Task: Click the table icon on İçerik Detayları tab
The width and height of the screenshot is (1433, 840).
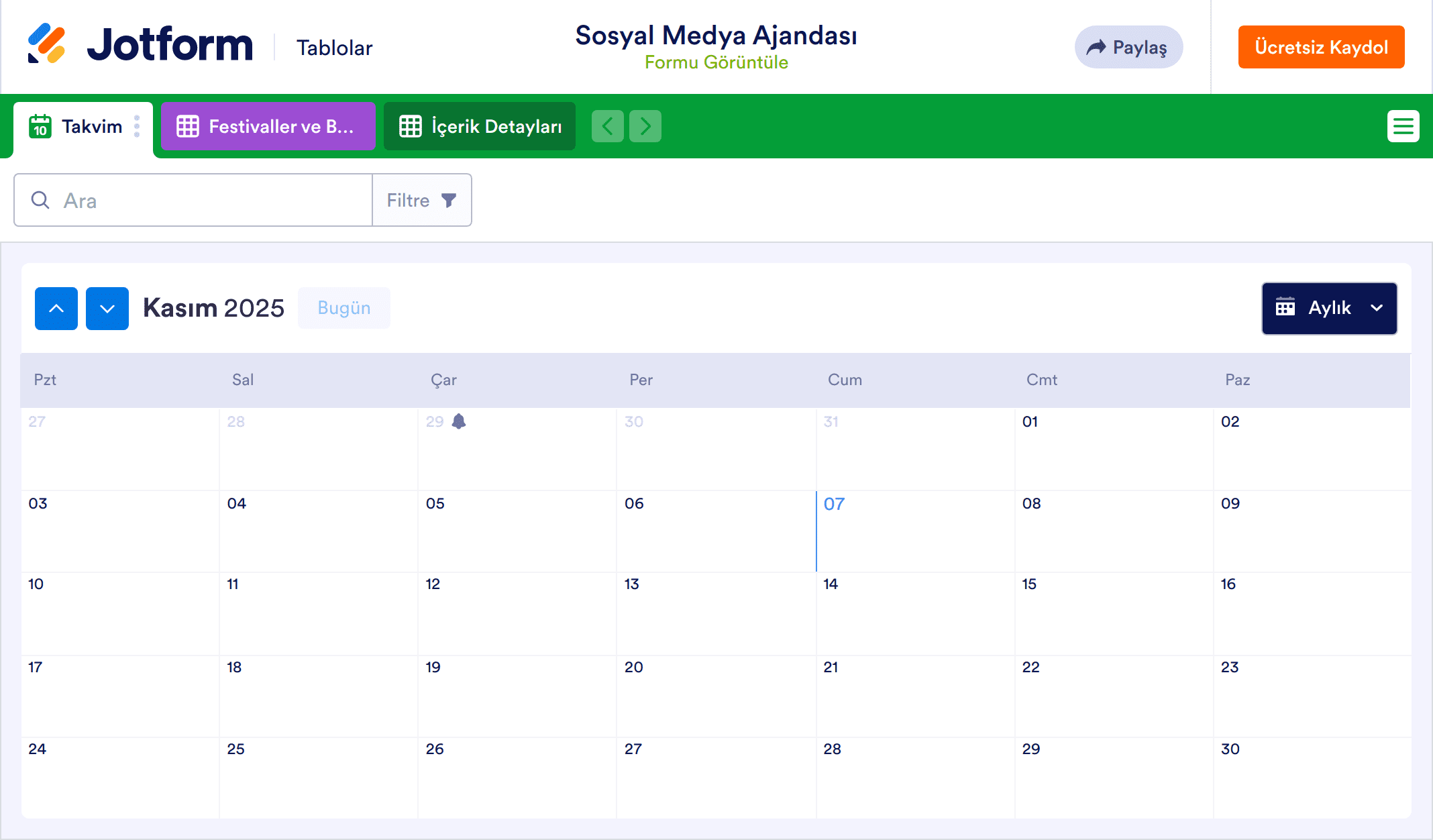Action: tap(410, 125)
